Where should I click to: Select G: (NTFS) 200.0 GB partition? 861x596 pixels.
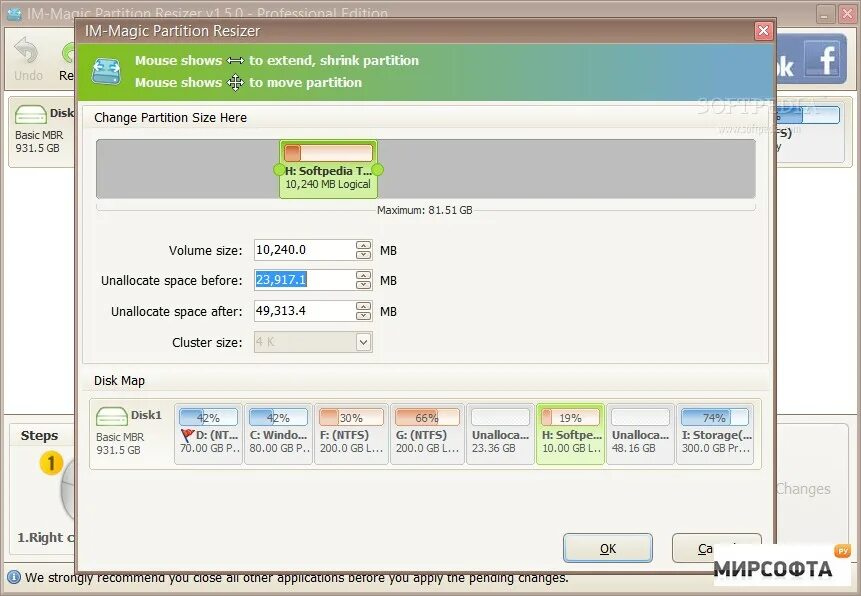point(427,434)
